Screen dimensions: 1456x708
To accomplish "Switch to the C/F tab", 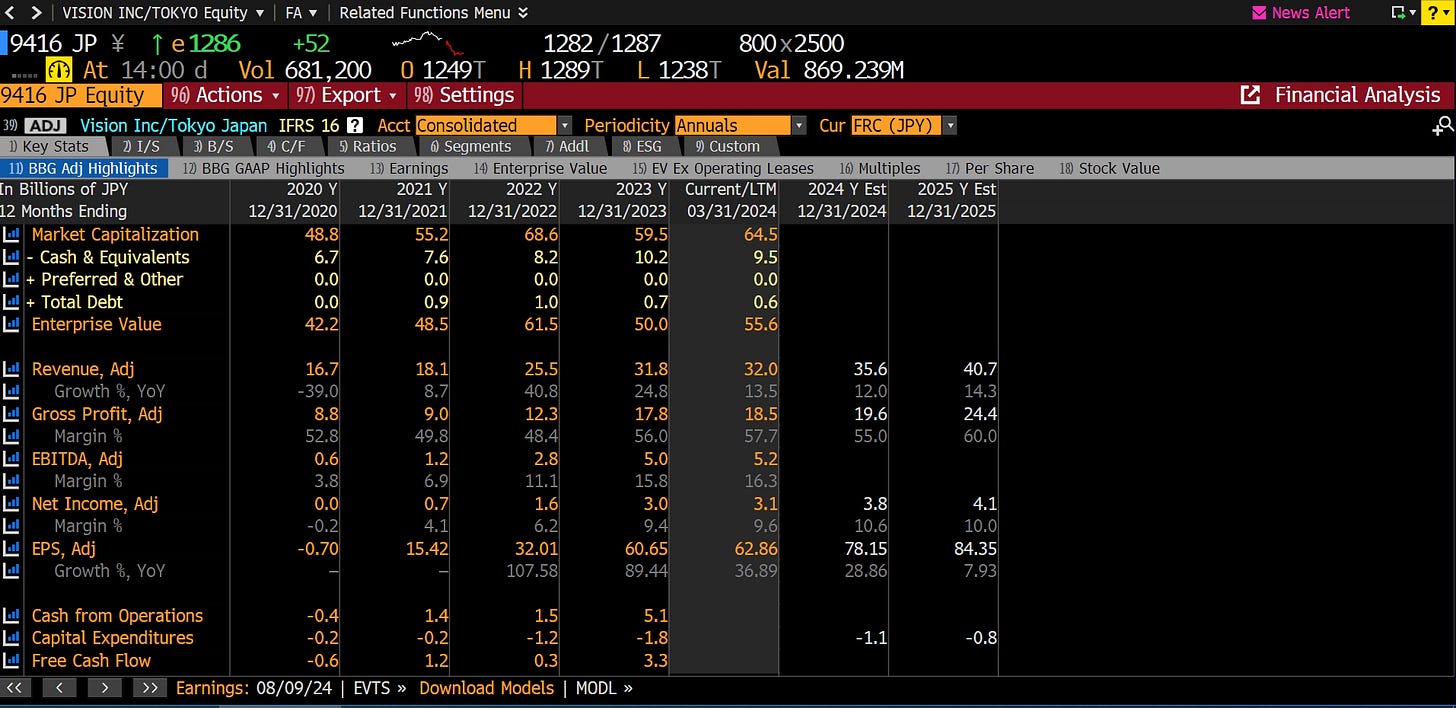I will pos(286,146).
